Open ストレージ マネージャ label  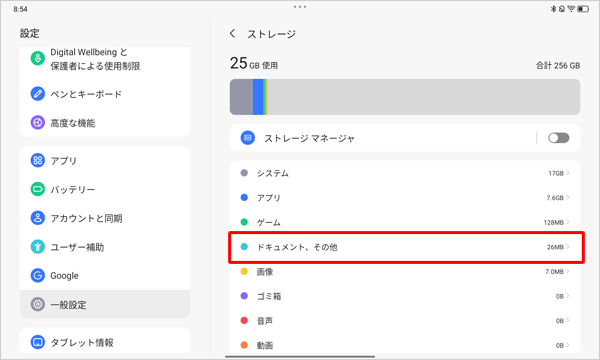[x=309, y=138]
